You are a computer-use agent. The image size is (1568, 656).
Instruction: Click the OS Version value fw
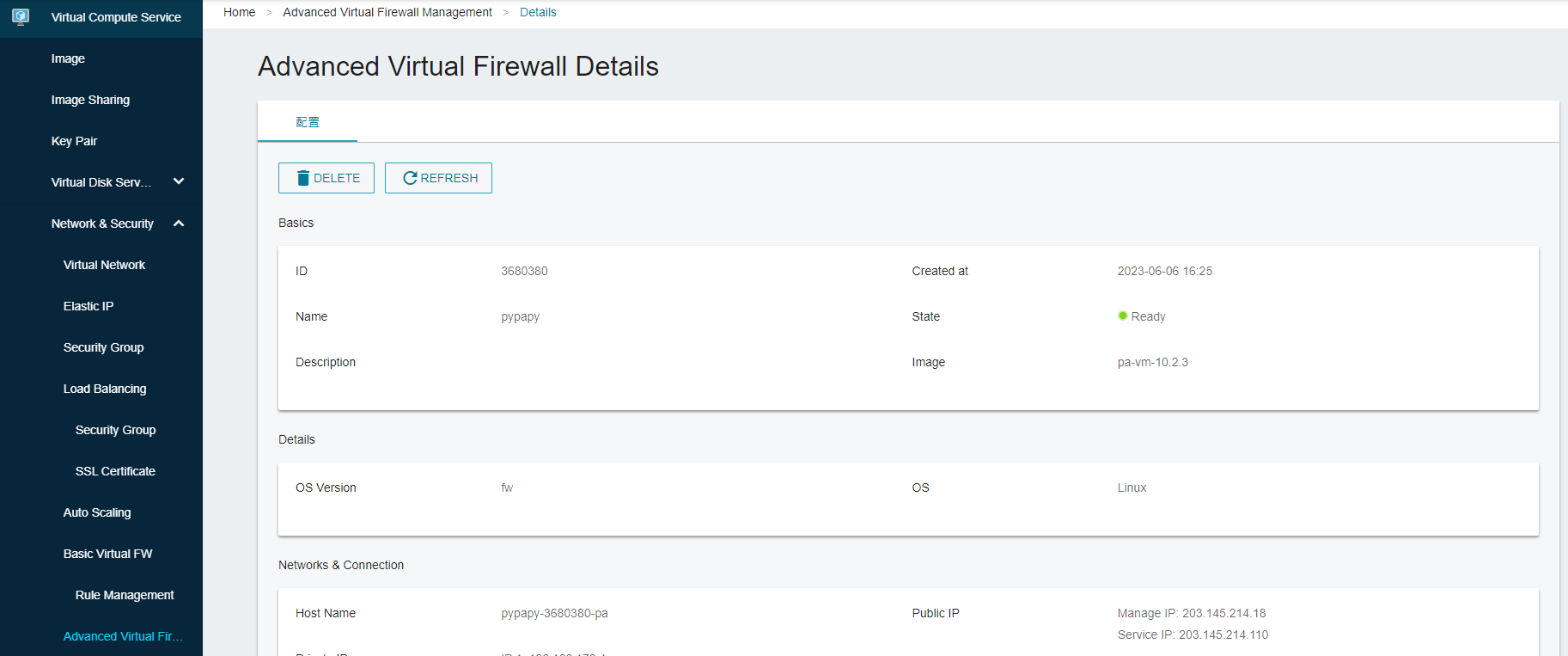[x=507, y=487]
